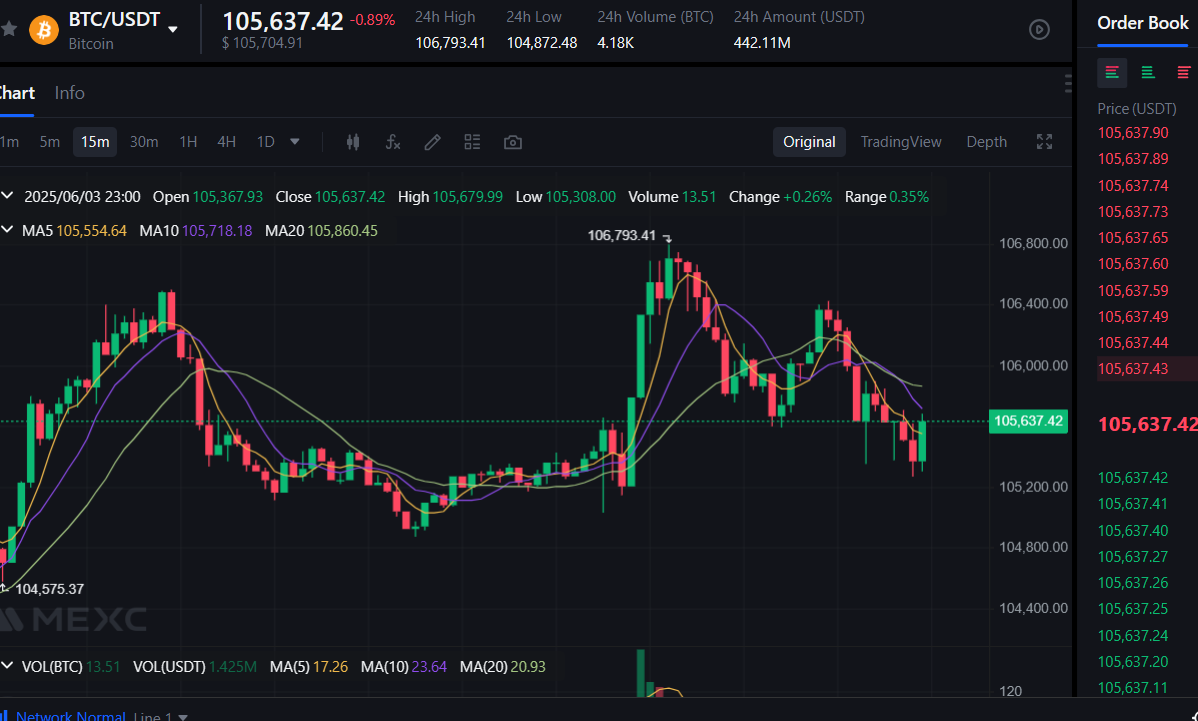Click the highlighted 105,637.42 price label
Image resolution: width=1198 pixels, height=721 pixels.
(x=1028, y=421)
